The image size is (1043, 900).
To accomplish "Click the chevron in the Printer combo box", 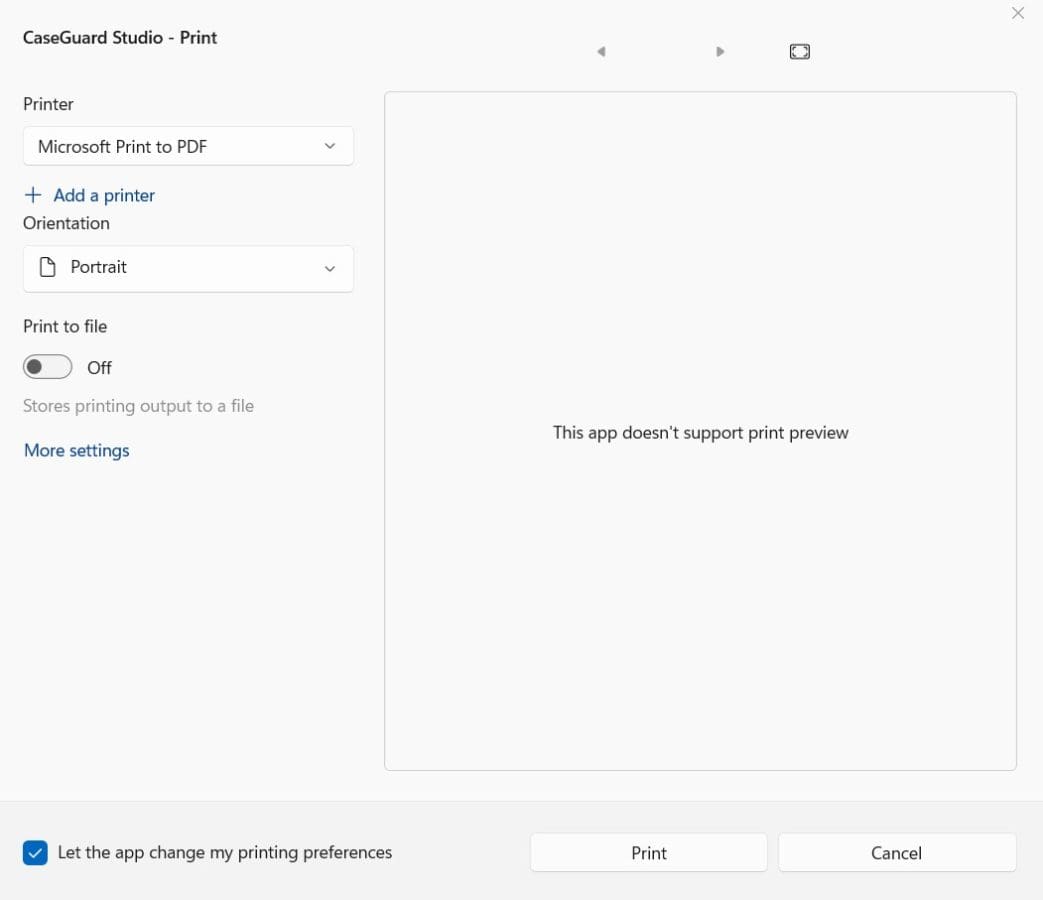I will tap(330, 147).
